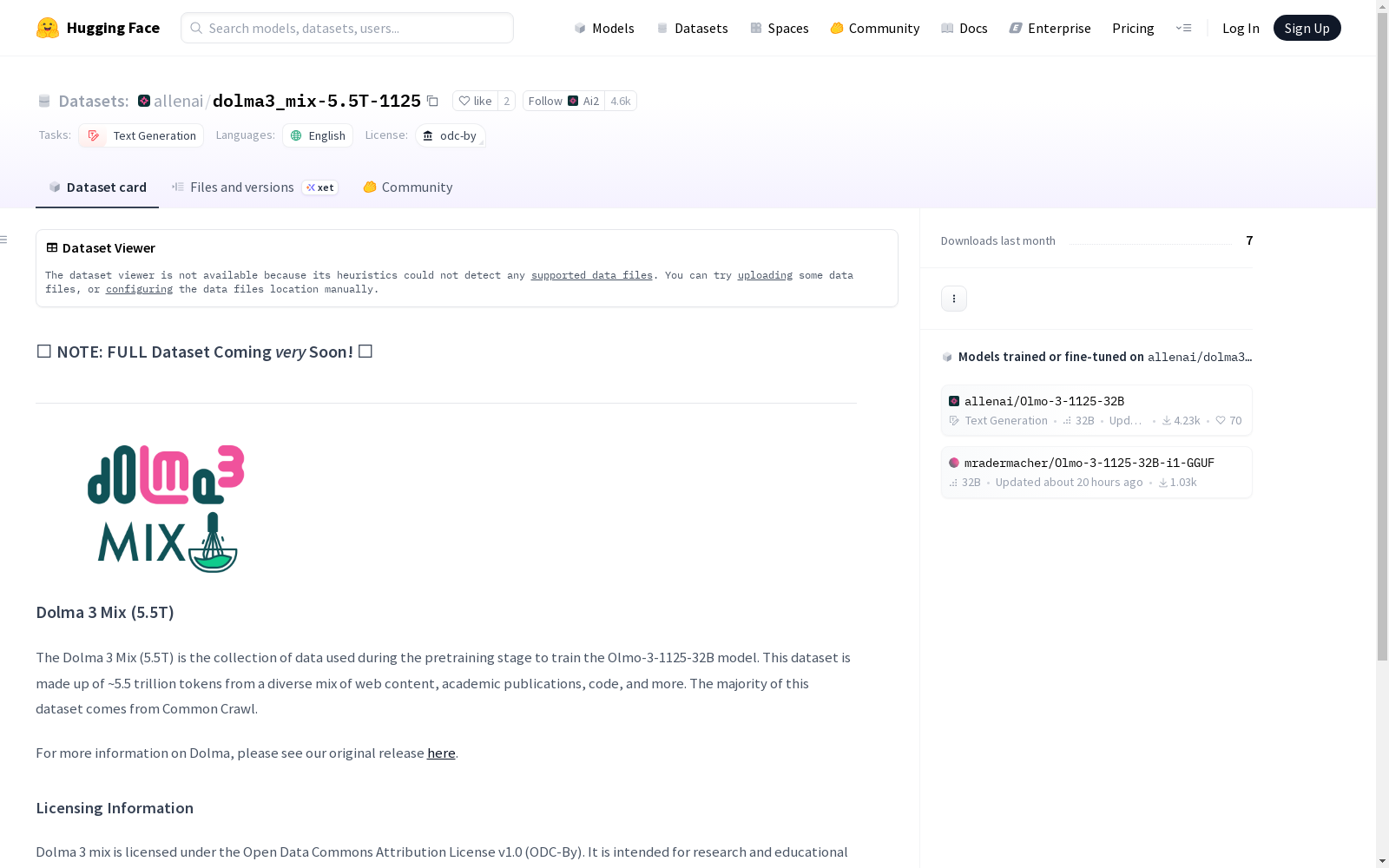This screenshot has width=1389, height=868.
Task: Select the English language tag
Action: tap(318, 135)
